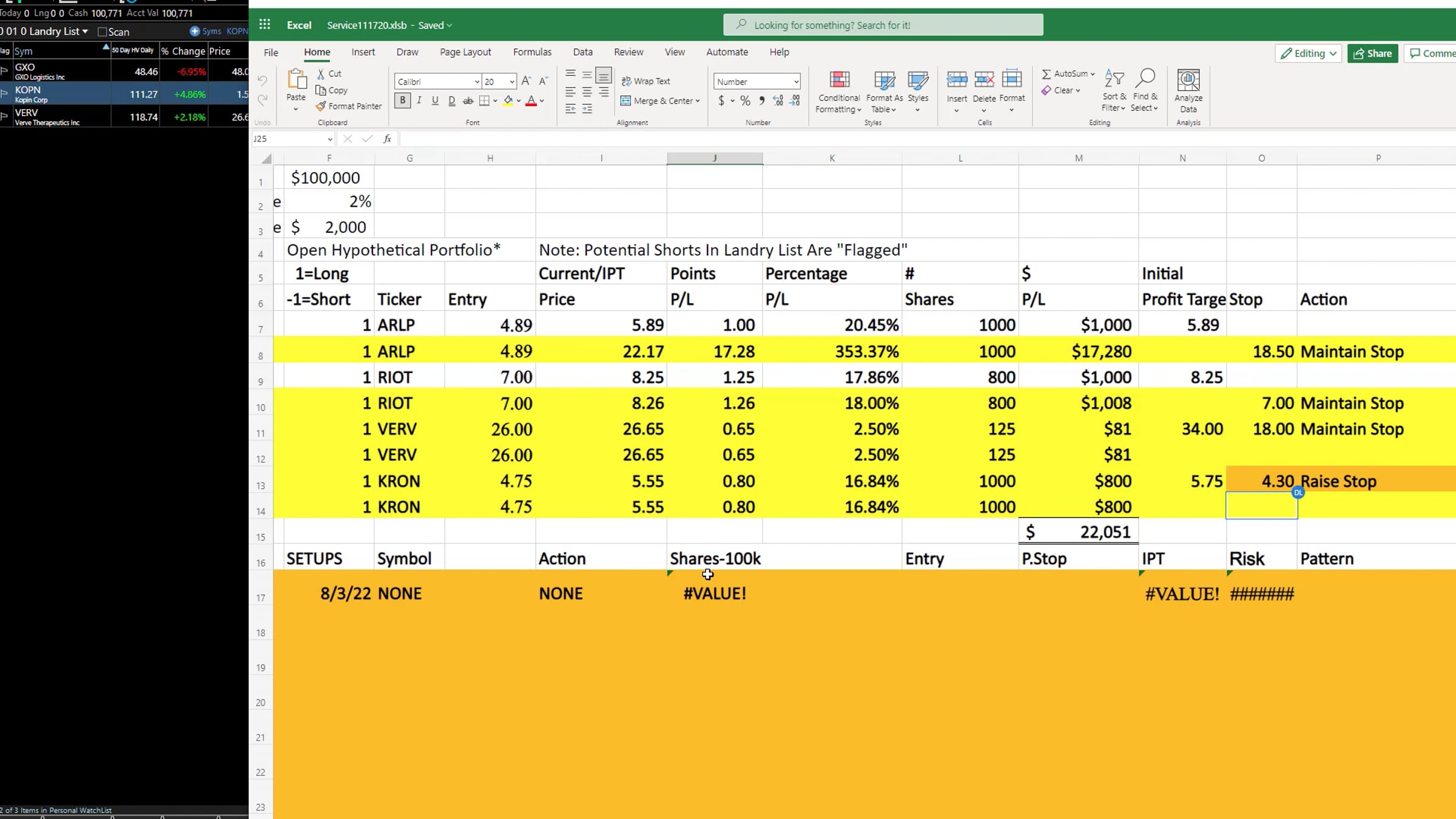Click the Redo arrow in the ribbon
The height and width of the screenshot is (819, 1456).
[262, 99]
